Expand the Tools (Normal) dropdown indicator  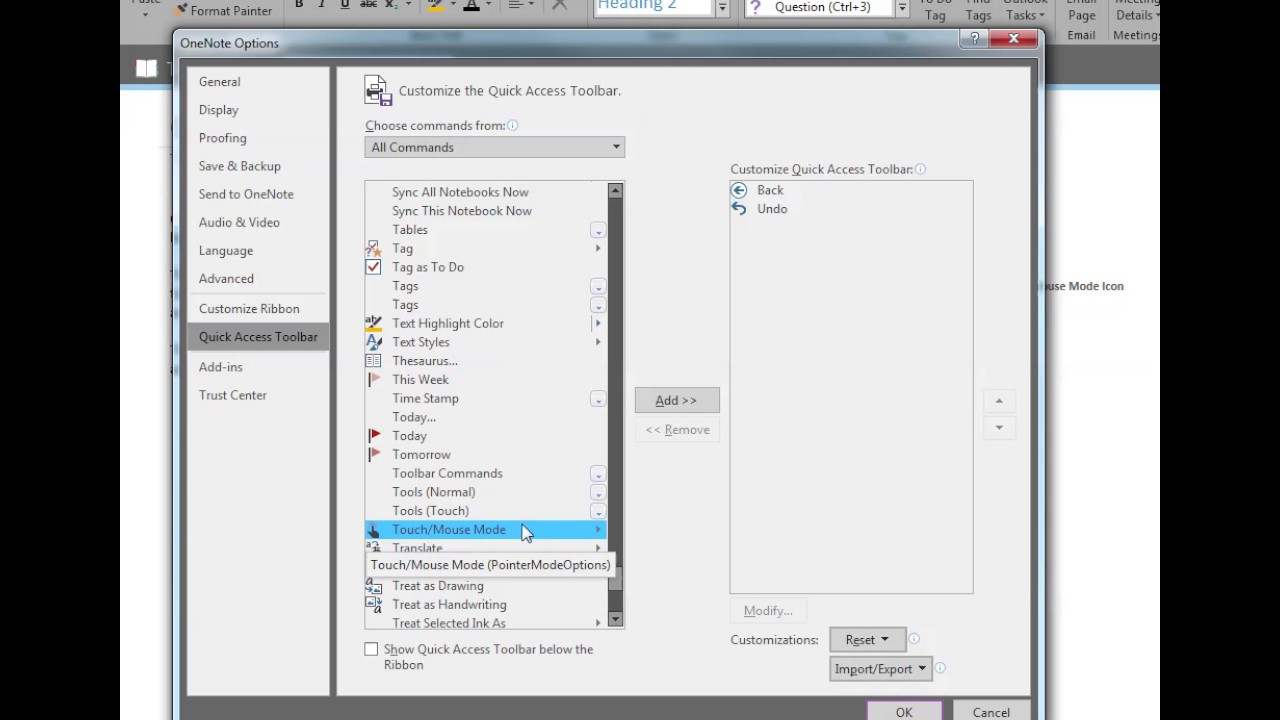pos(598,492)
